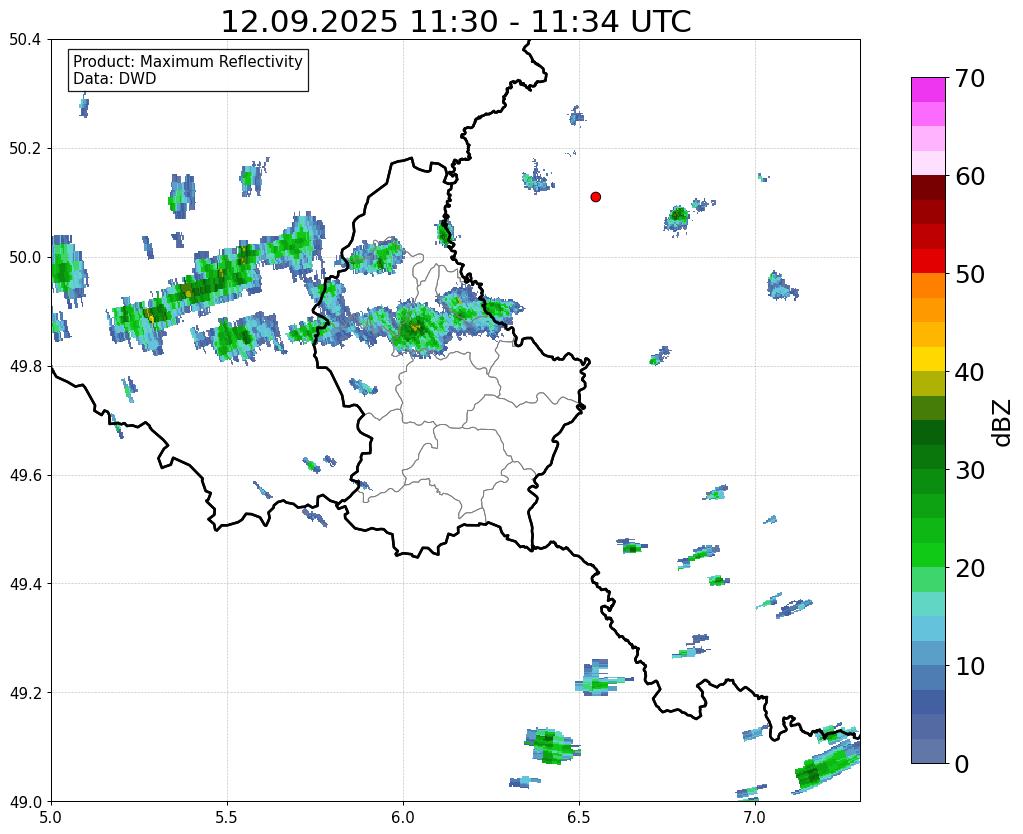This screenshot has width=1023, height=834.
Task: Click the colorbar tick label 0
Action: (962, 764)
